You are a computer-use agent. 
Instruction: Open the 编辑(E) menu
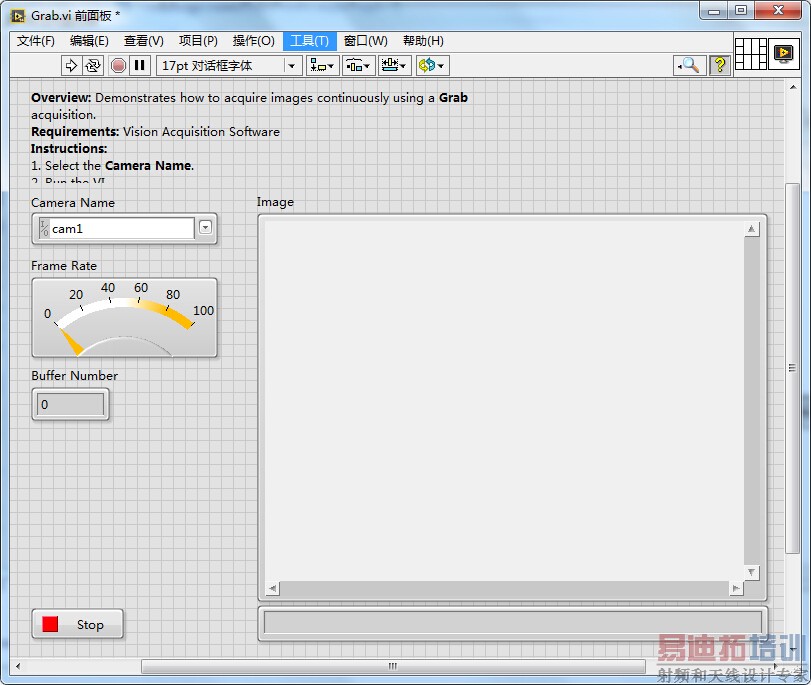[89, 41]
